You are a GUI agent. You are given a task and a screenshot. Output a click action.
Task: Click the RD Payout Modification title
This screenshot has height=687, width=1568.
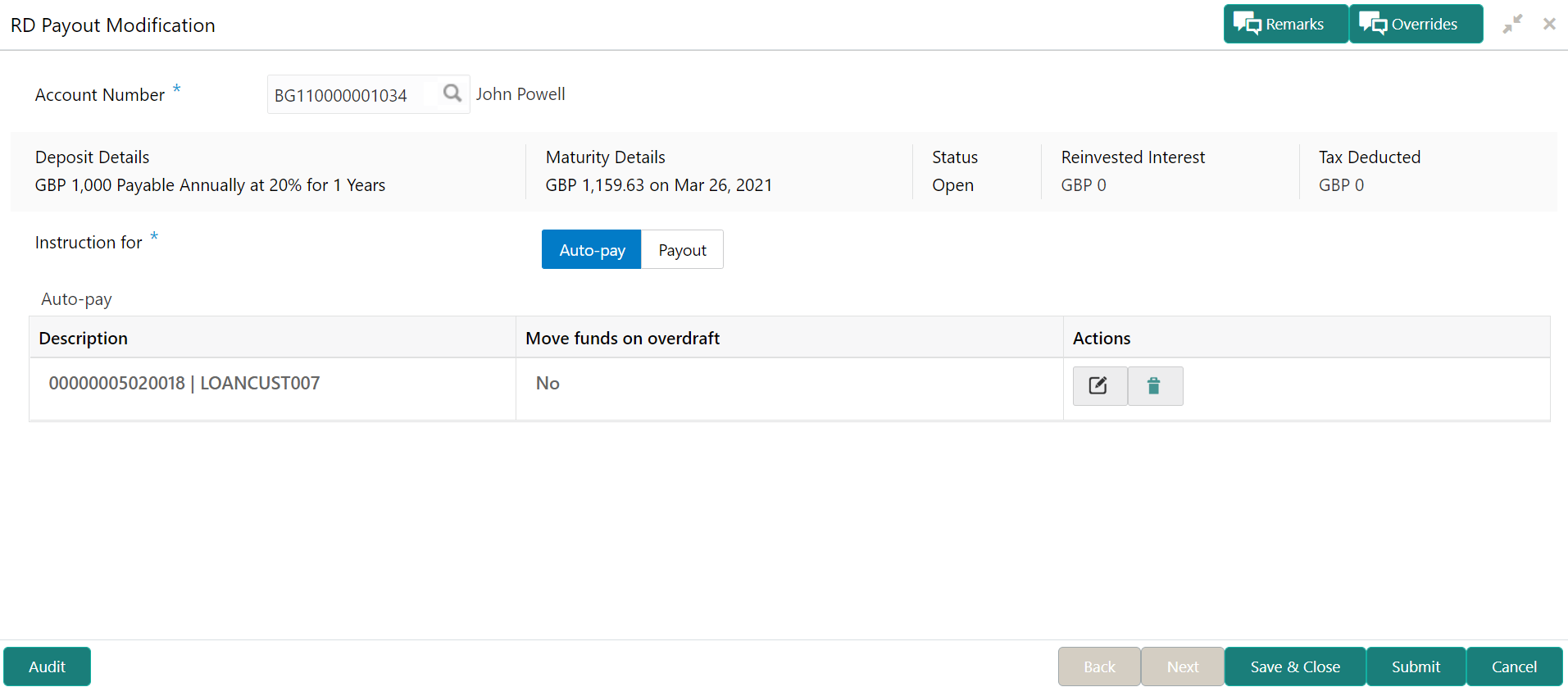click(x=113, y=25)
